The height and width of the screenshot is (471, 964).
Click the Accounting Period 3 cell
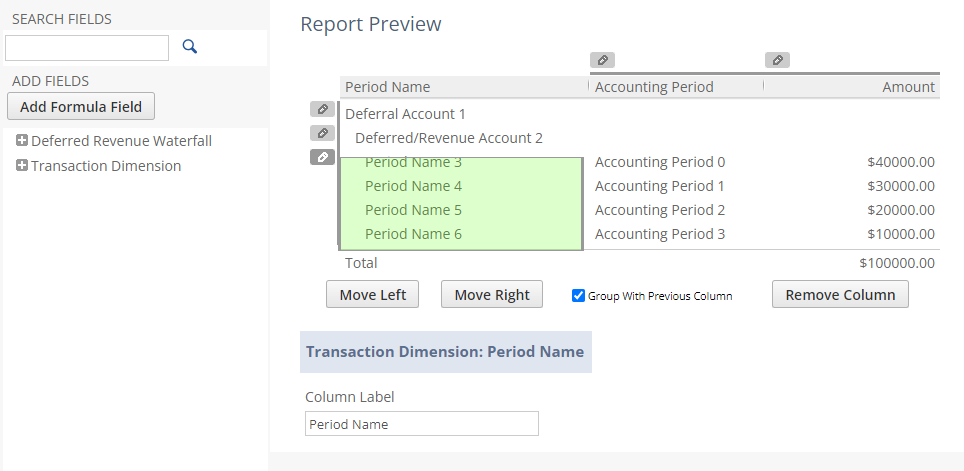pyautogui.click(x=660, y=234)
